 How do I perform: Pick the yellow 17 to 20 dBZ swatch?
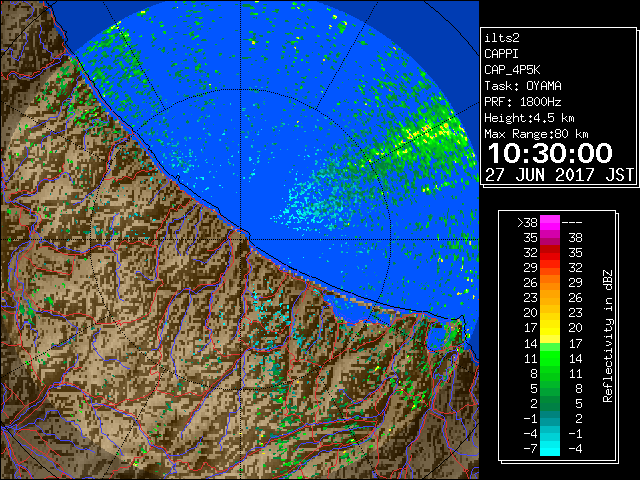(550, 328)
